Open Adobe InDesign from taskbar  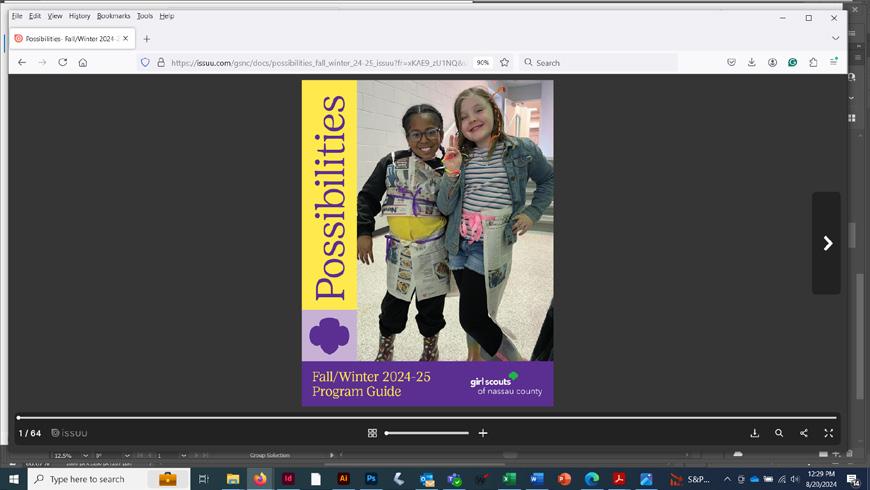tap(288, 479)
